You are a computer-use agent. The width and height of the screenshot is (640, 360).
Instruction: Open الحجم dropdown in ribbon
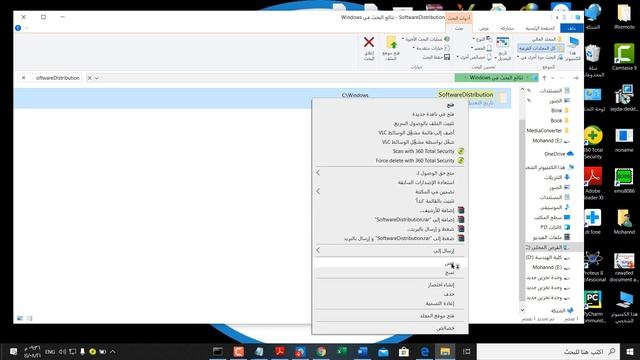[482, 48]
